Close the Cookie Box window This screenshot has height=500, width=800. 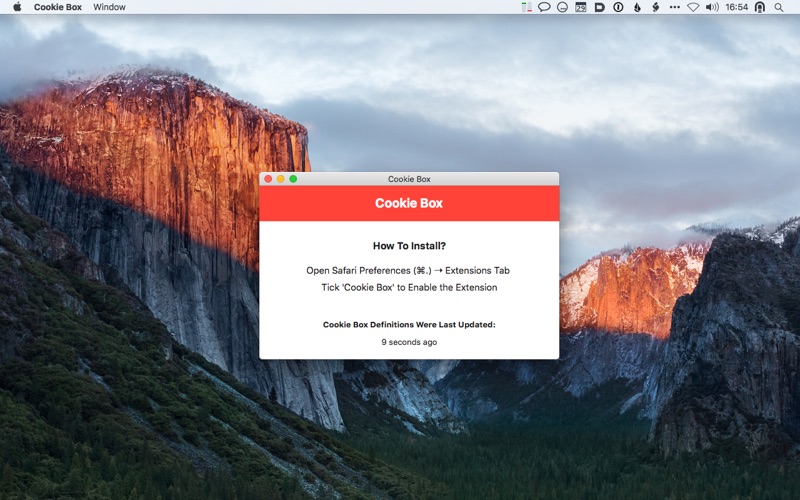268,179
